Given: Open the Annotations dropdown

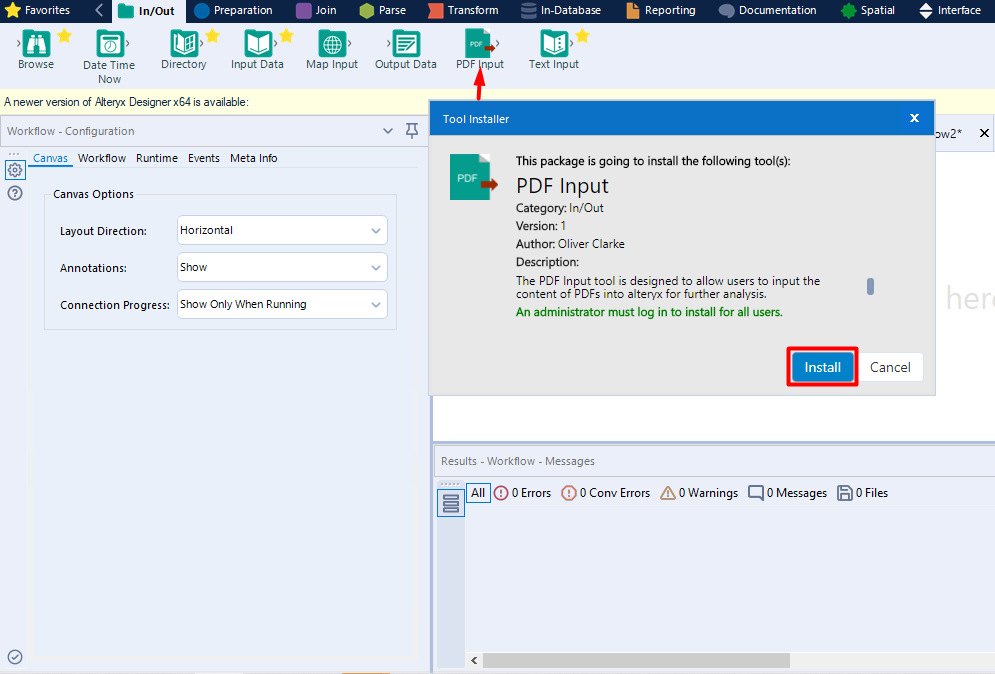Looking at the screenshot, I should click(282, 267).
